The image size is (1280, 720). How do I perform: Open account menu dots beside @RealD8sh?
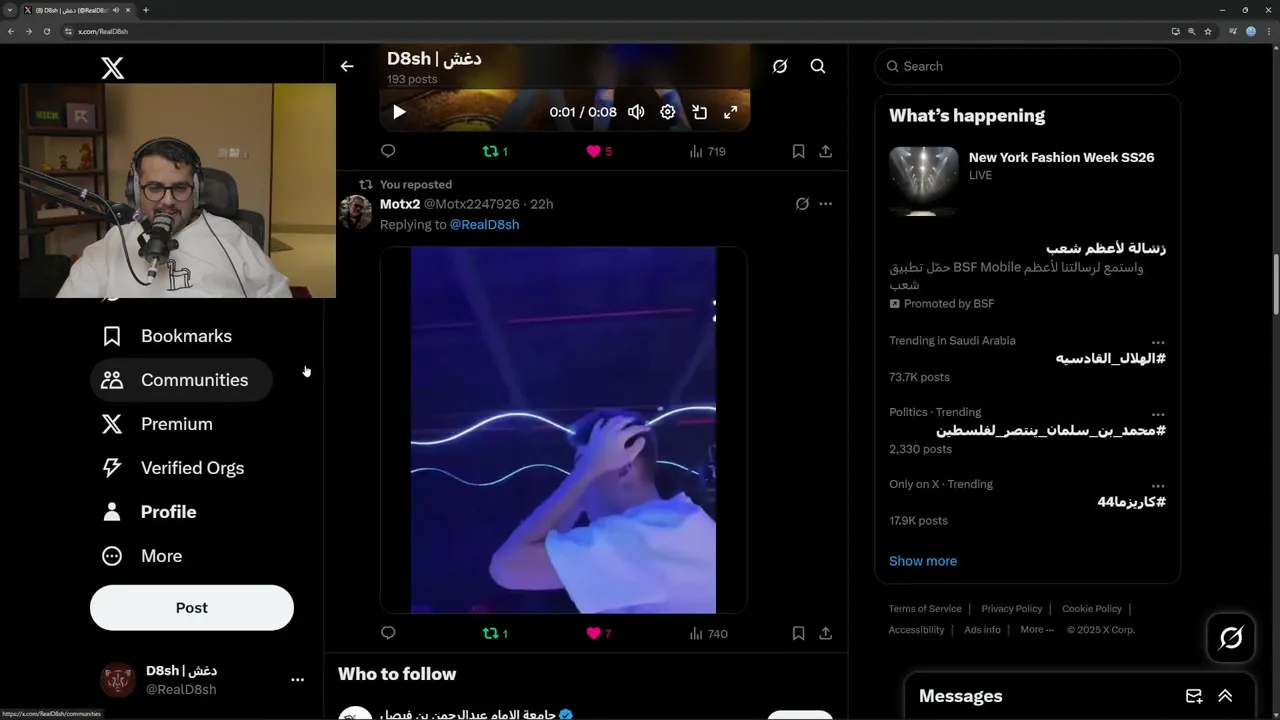click(x=297, y=680)
